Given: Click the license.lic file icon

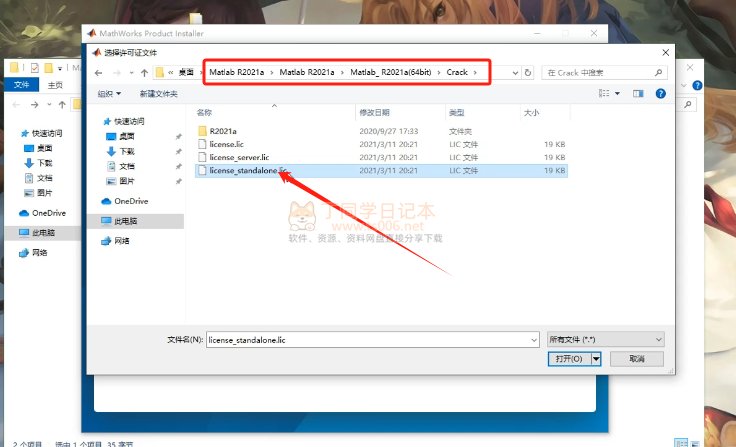Looking at the screenshot, I should coord(202,144).
